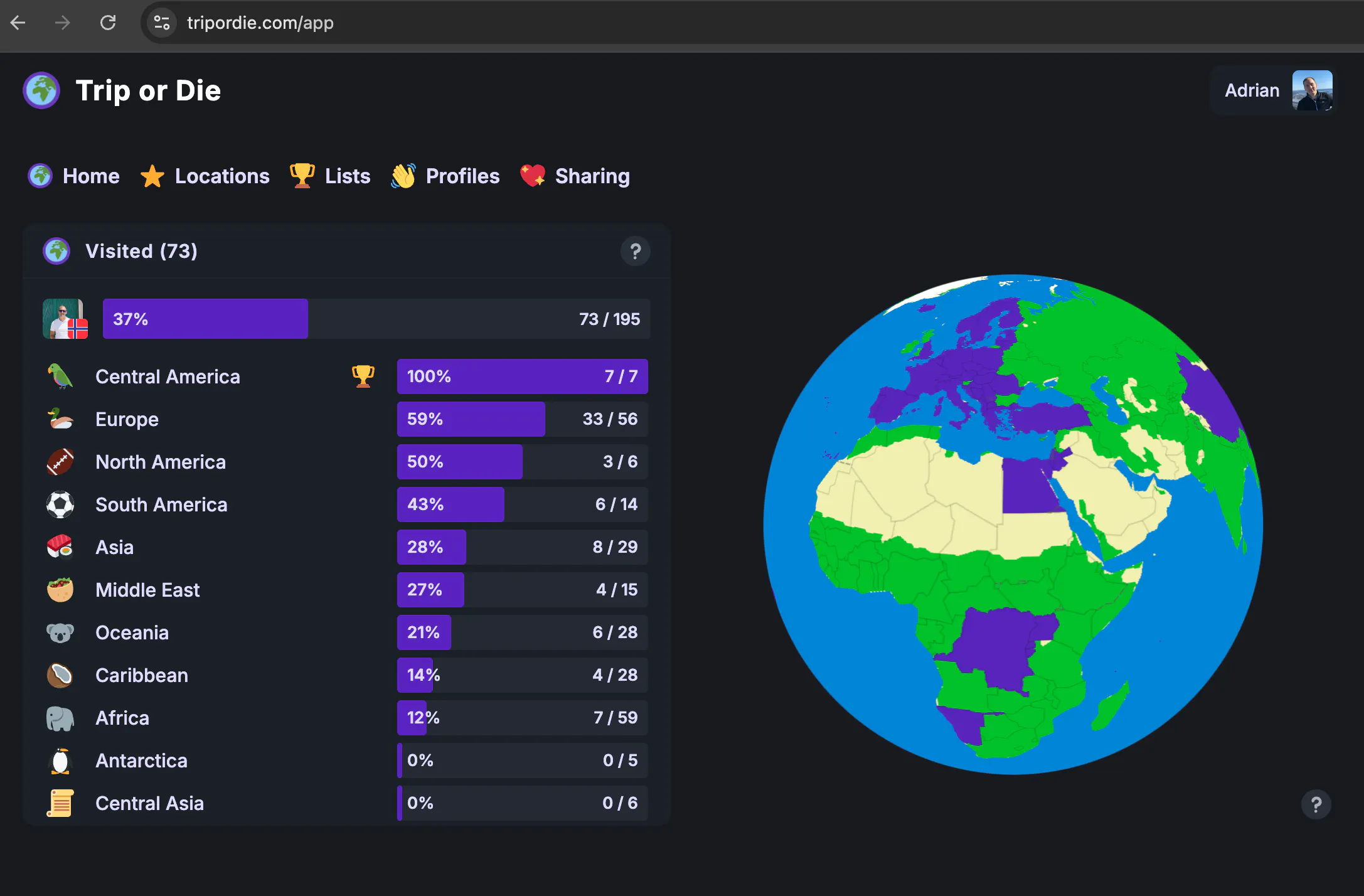This screenshot has width=1364, height=896.
Task: Click the Central America trophy badge
Action: tap(363, 376)
